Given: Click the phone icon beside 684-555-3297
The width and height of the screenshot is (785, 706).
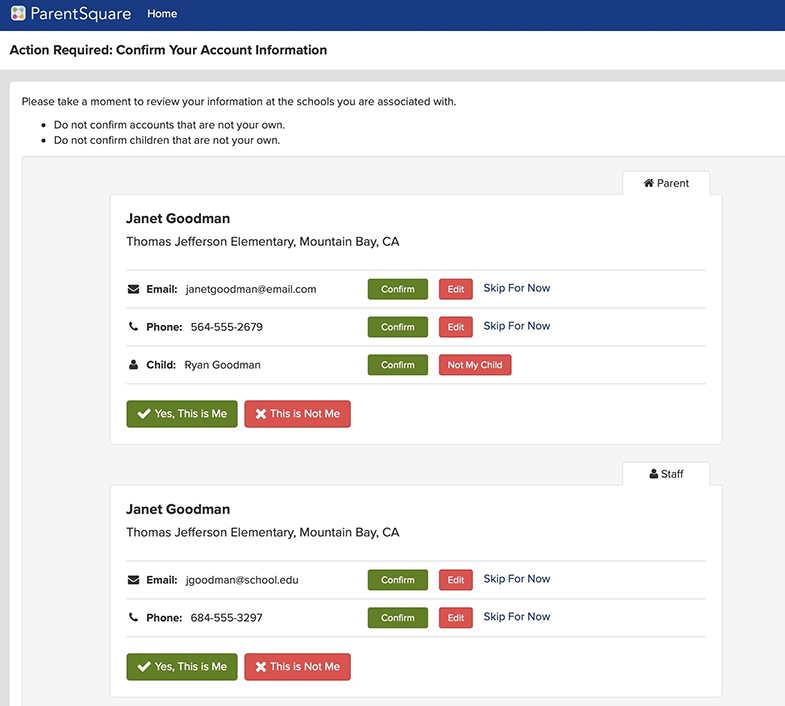Looking at the screenshot, I should click(134, 618).
